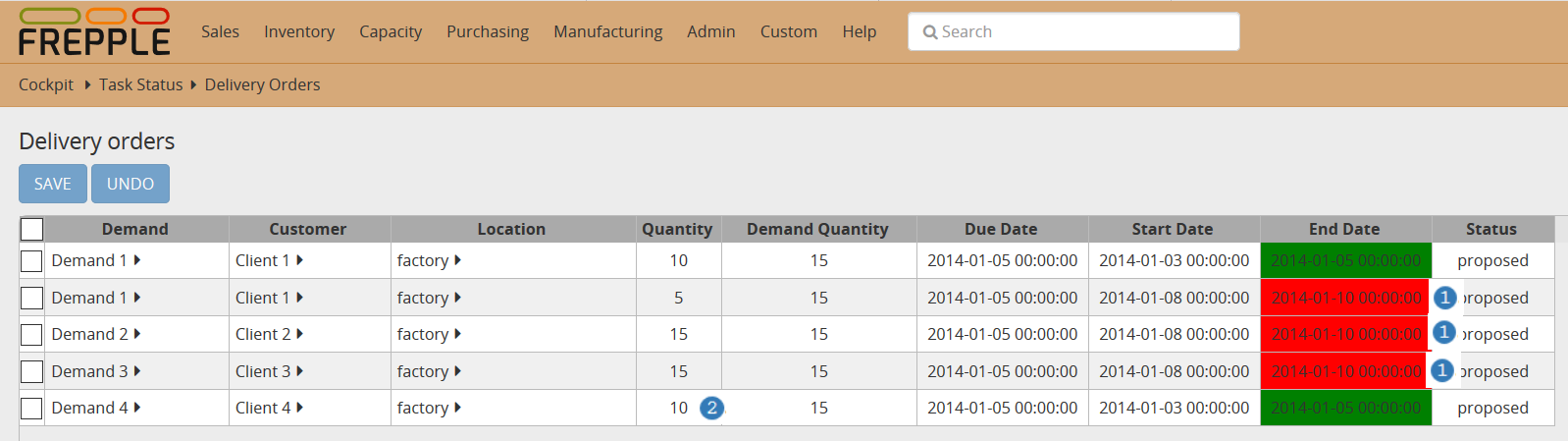Click blue badge 1 in Demand 3 row
Image resolution: width=1568 pixels, height=441 pixels.
tap(1442, 370)
